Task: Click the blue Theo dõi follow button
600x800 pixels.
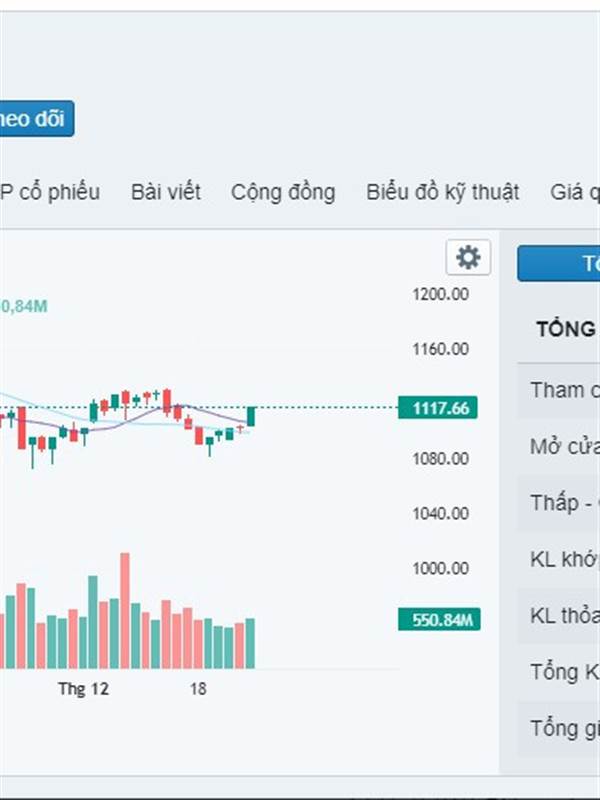Action: coord(35,119)
